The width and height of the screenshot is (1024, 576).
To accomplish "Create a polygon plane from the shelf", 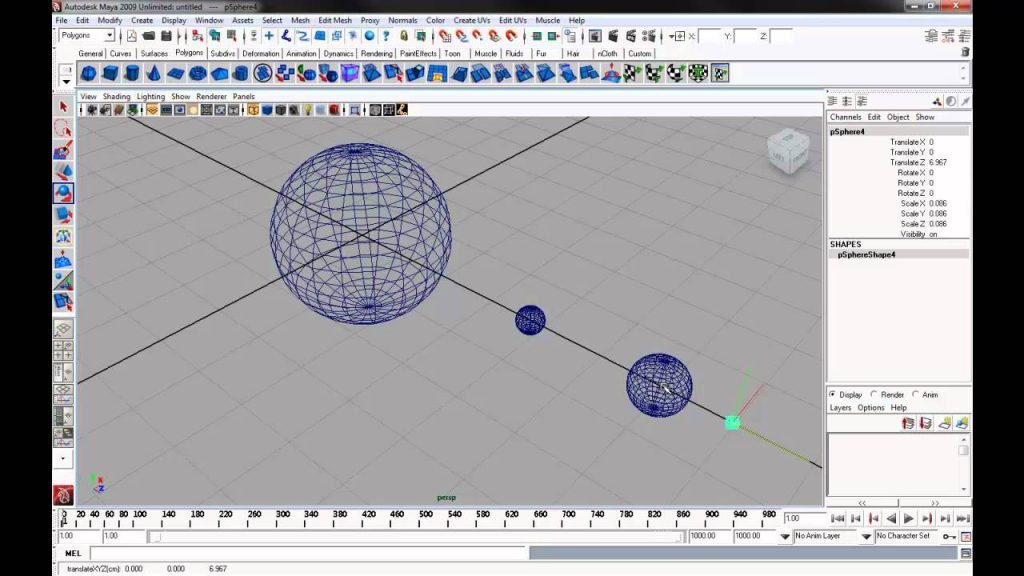I will pyautogui.click(x=176, y=73).
